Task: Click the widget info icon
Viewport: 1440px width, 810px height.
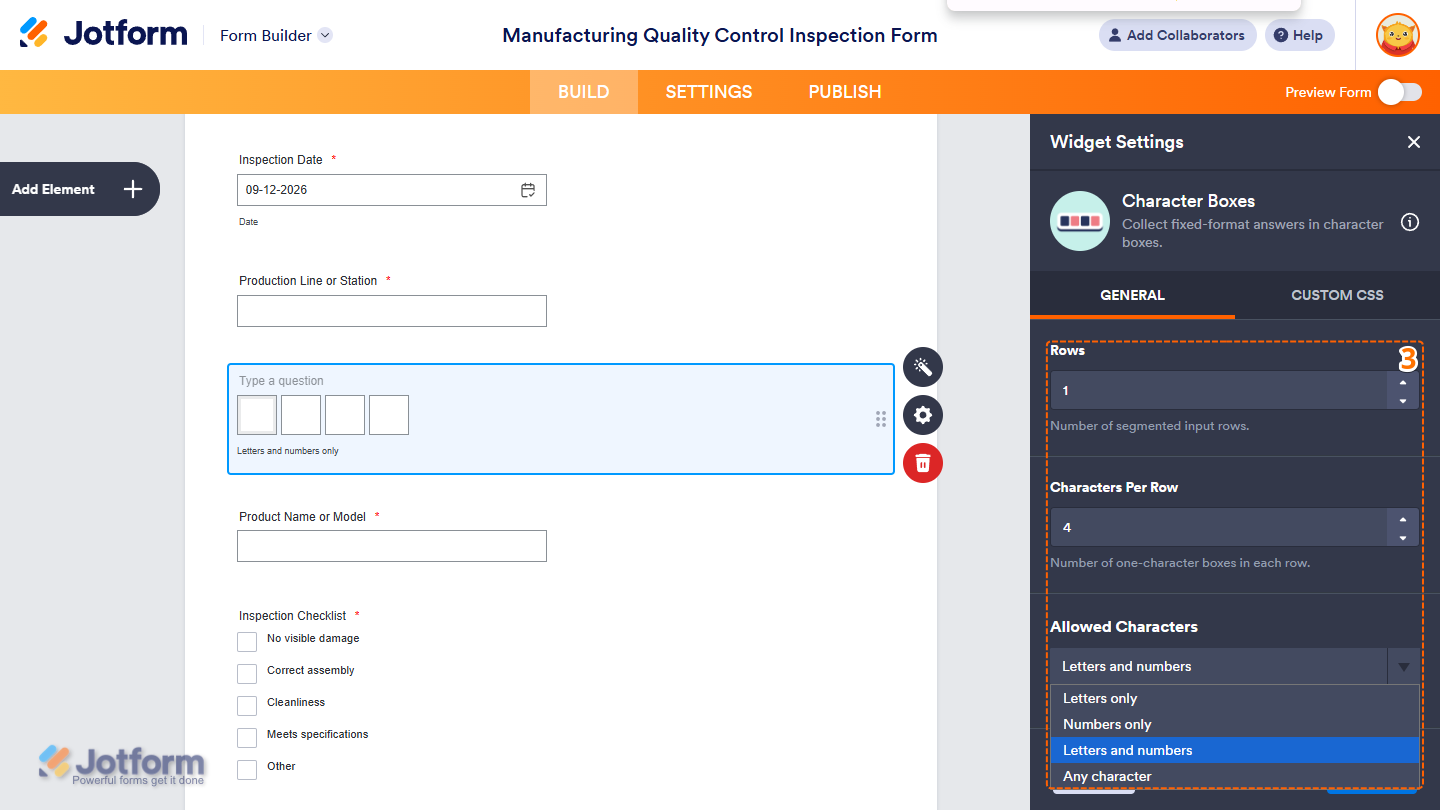Action: (1410, 222)
